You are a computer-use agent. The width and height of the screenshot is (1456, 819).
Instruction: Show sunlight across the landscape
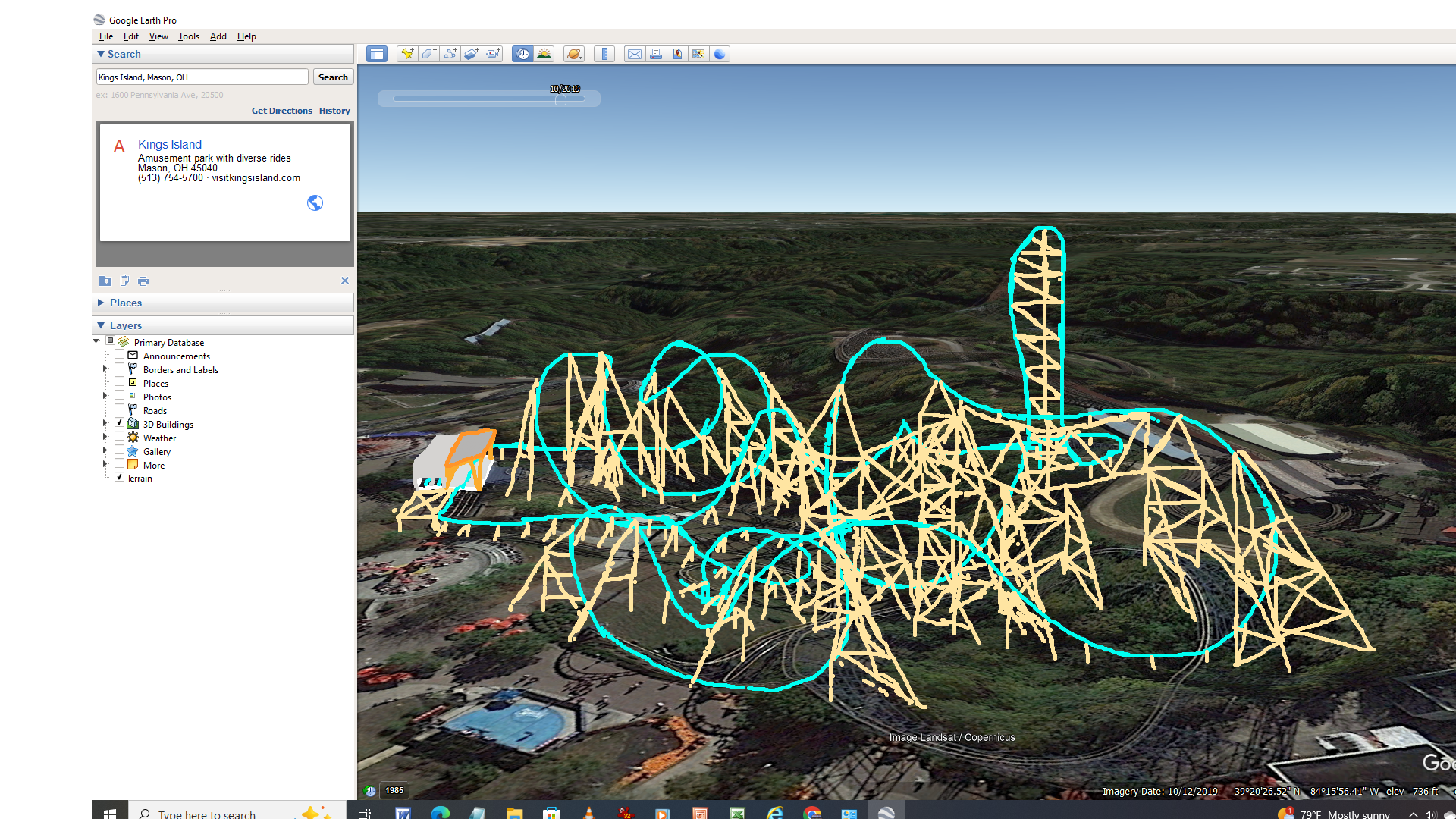pos(544,54)
